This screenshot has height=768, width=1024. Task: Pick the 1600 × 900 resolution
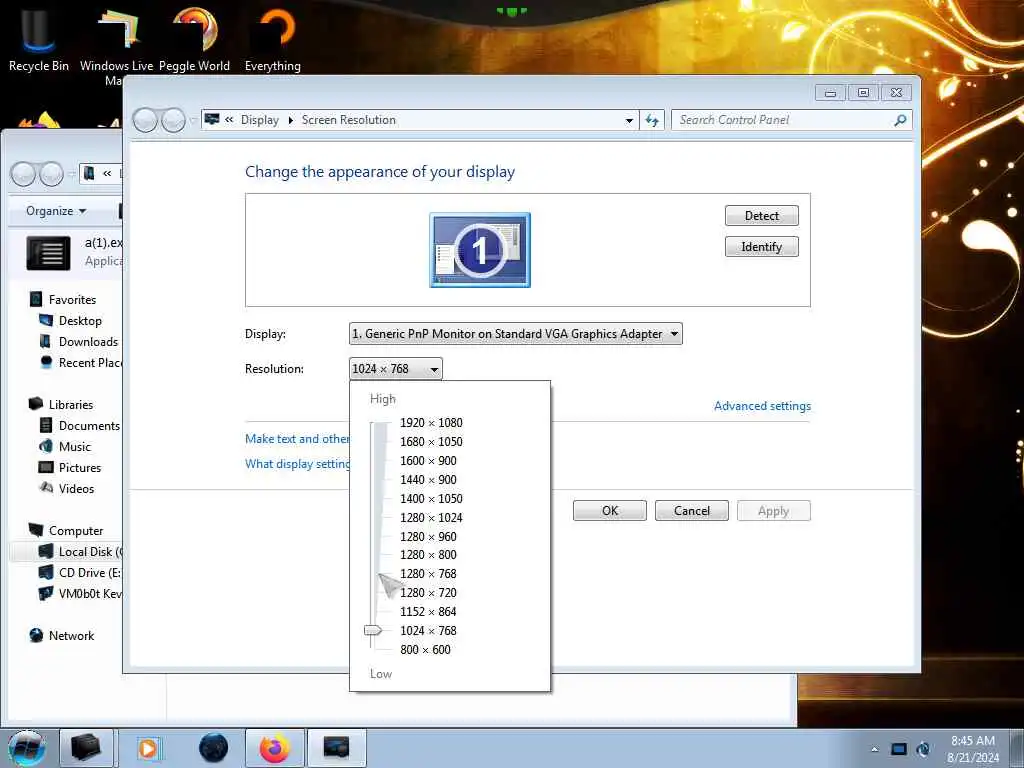[428, 460]
